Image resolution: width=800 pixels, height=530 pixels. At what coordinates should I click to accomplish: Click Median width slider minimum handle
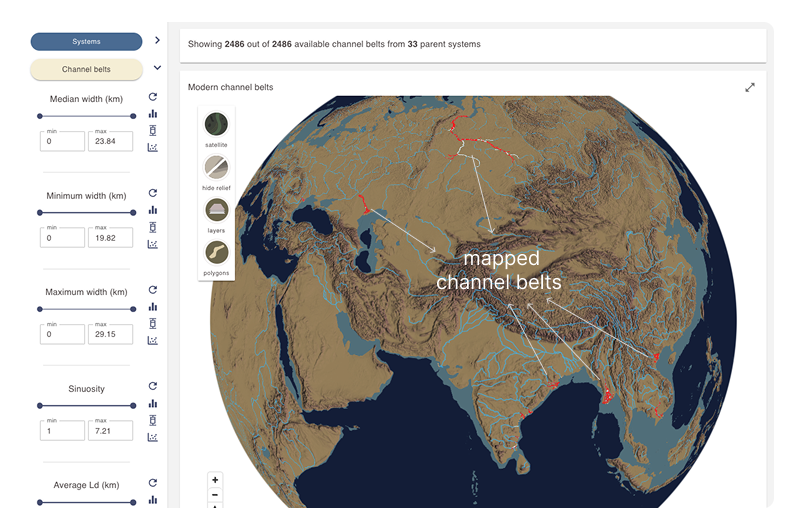point(40,116)
